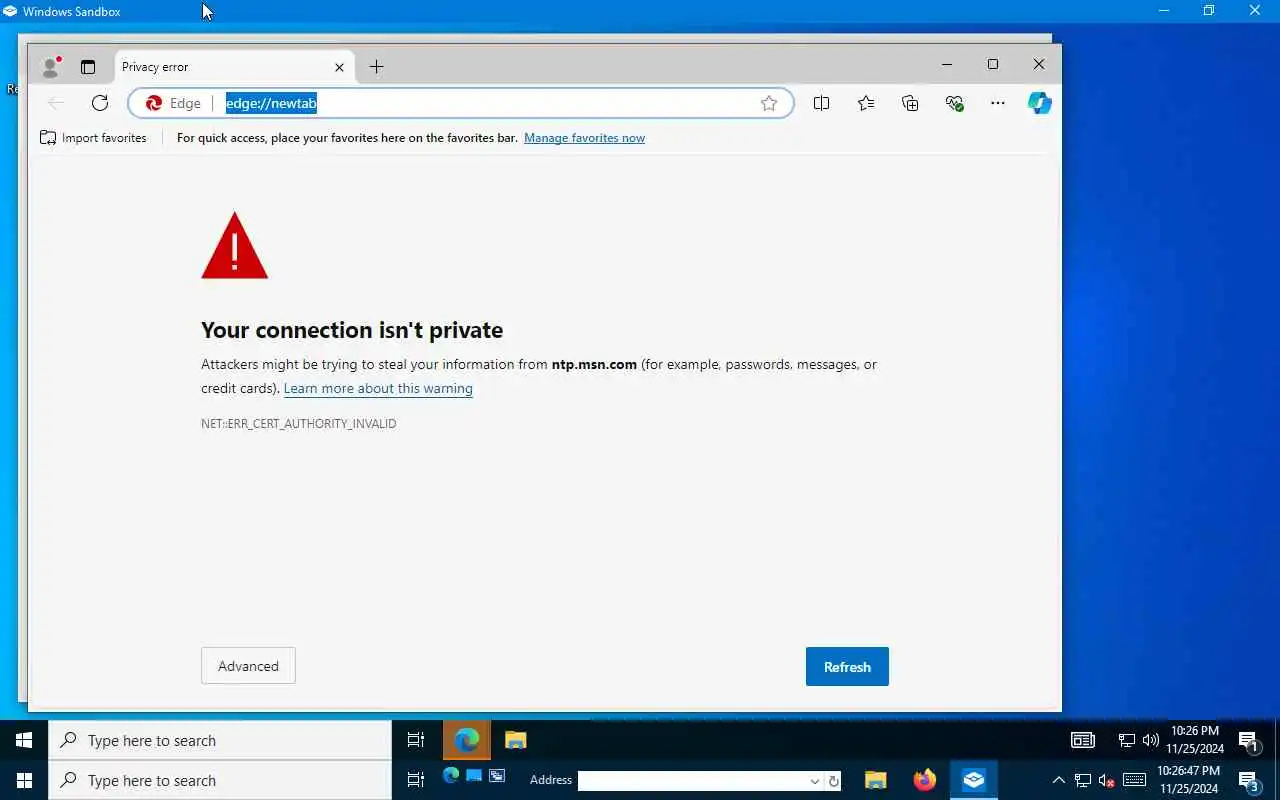Add this page to favorites star
1280x800 pixels.
(x=769, y=103)
